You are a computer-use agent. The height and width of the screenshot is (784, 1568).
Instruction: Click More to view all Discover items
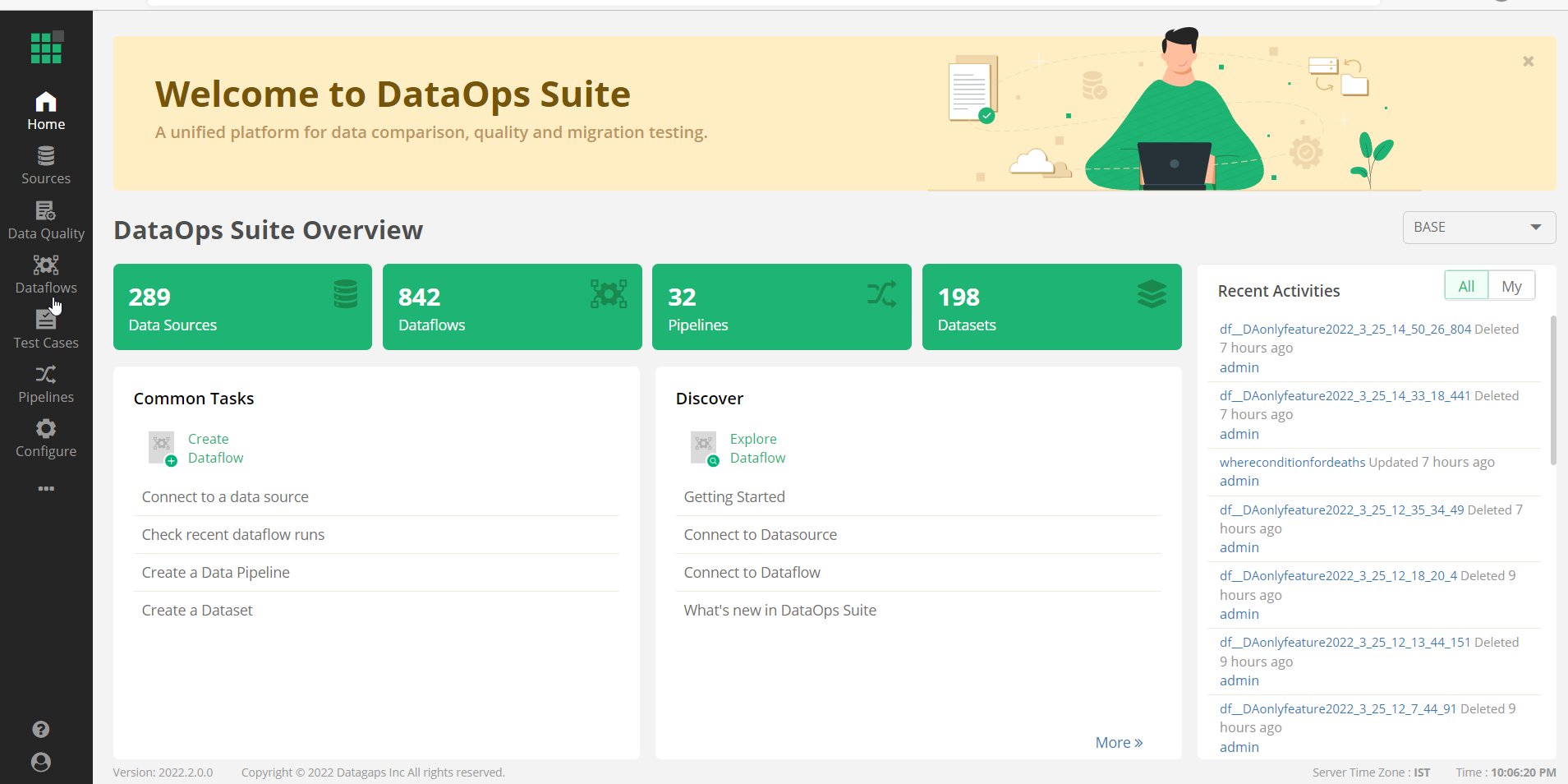[x=1117, y=742]
